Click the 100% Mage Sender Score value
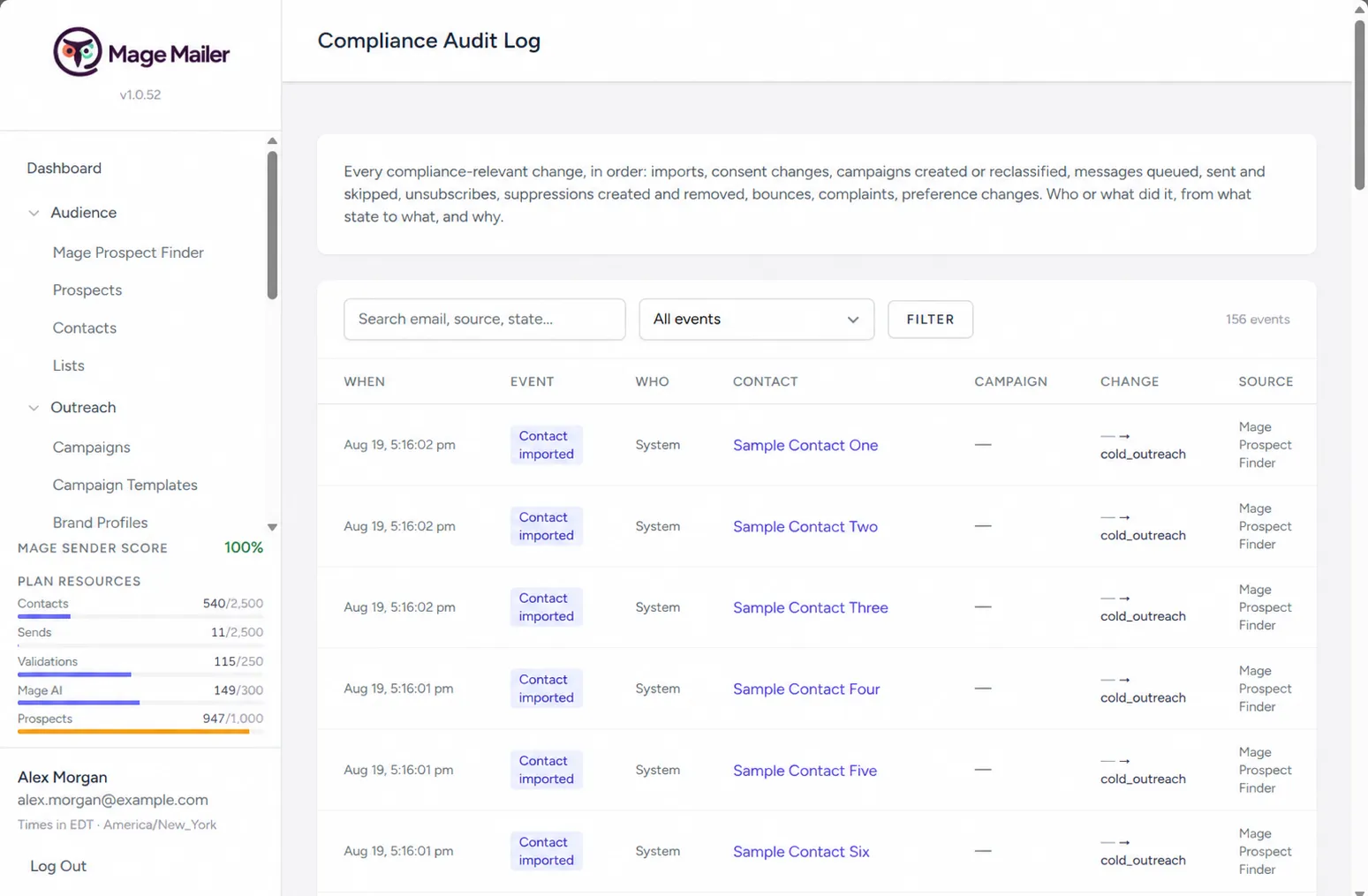The height and width of the screenshot is (896, 1368). [x=244, y=548]
